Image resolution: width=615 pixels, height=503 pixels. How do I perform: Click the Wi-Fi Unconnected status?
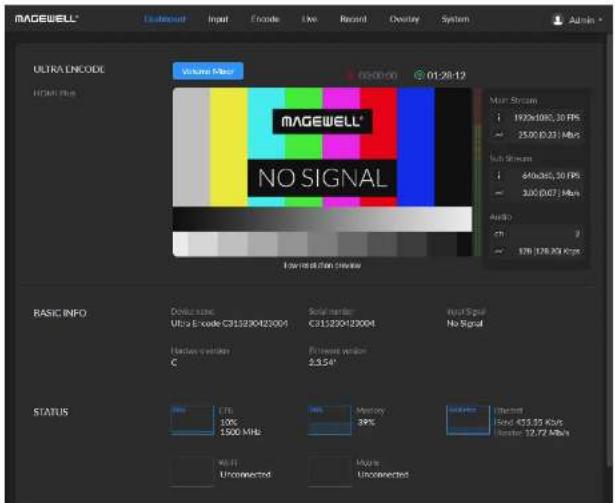pos(245,474)
